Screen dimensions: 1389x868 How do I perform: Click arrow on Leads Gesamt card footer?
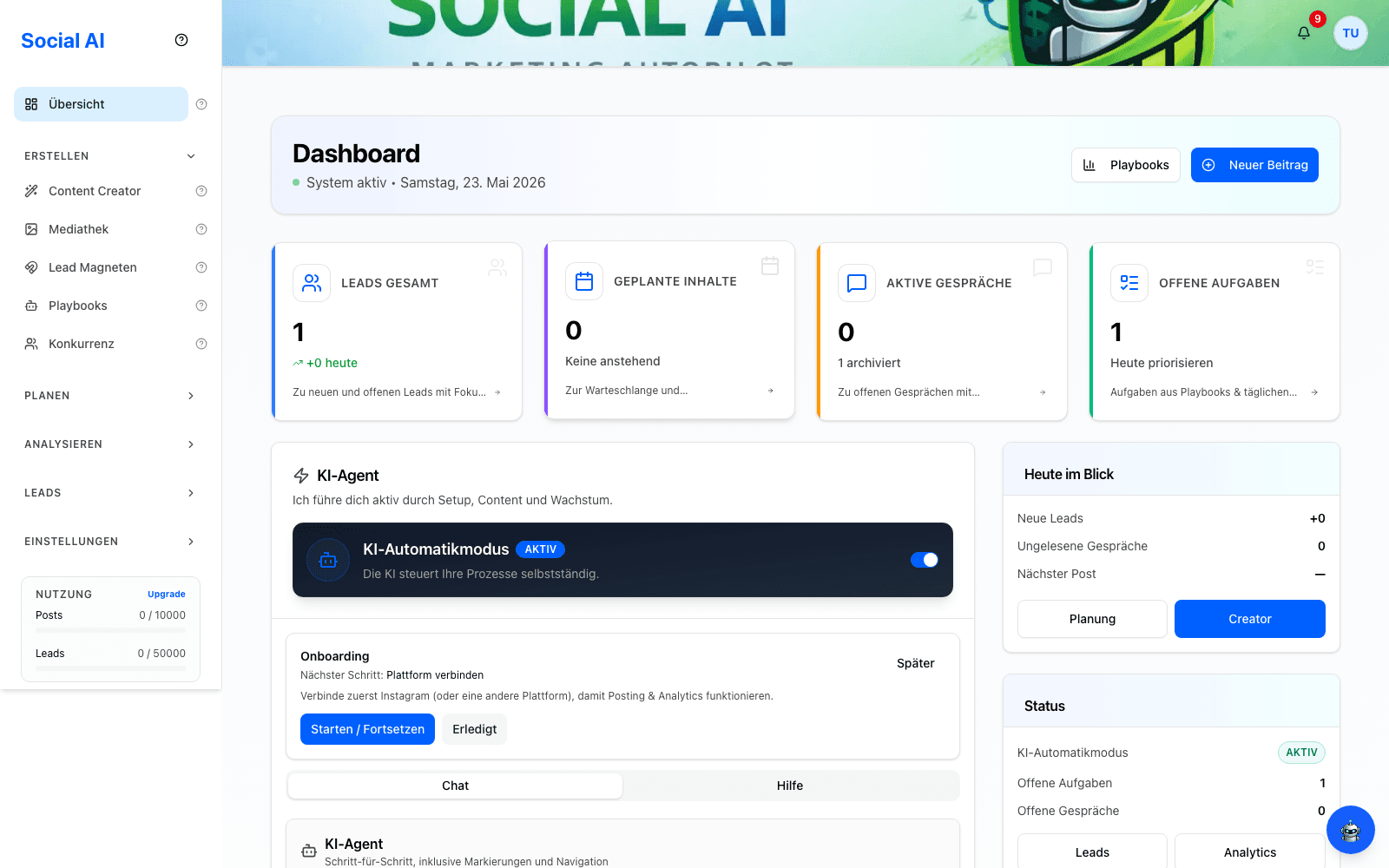pyautogui.click(x=497, y=392)
